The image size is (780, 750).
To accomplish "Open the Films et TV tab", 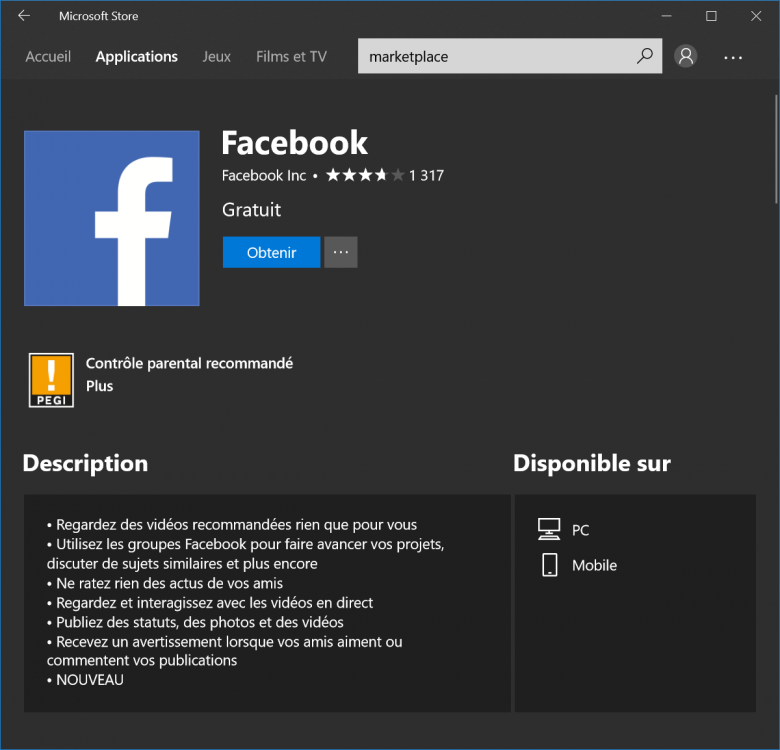I will click(291, 57).
